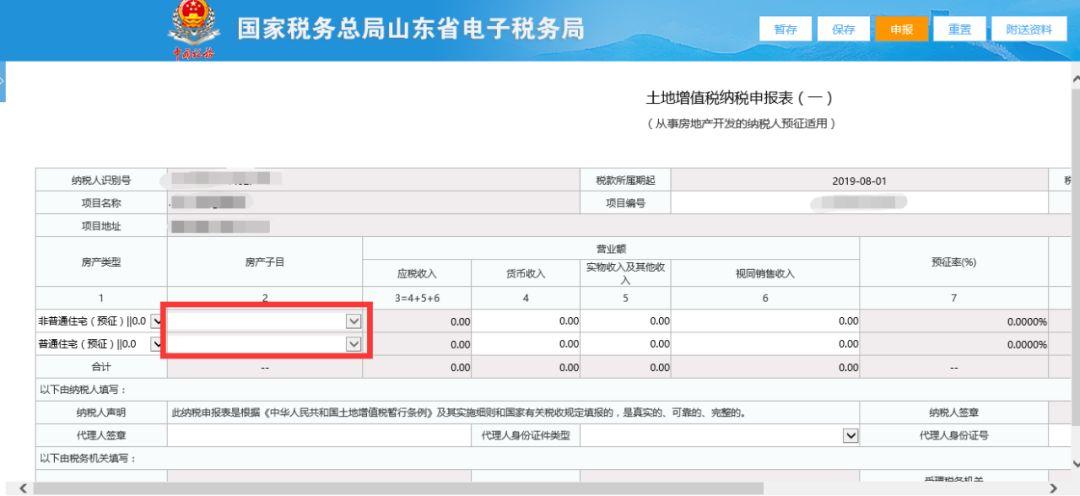
Task: Click the 项目名称 label cell
Action: click(x=101, y=203)
